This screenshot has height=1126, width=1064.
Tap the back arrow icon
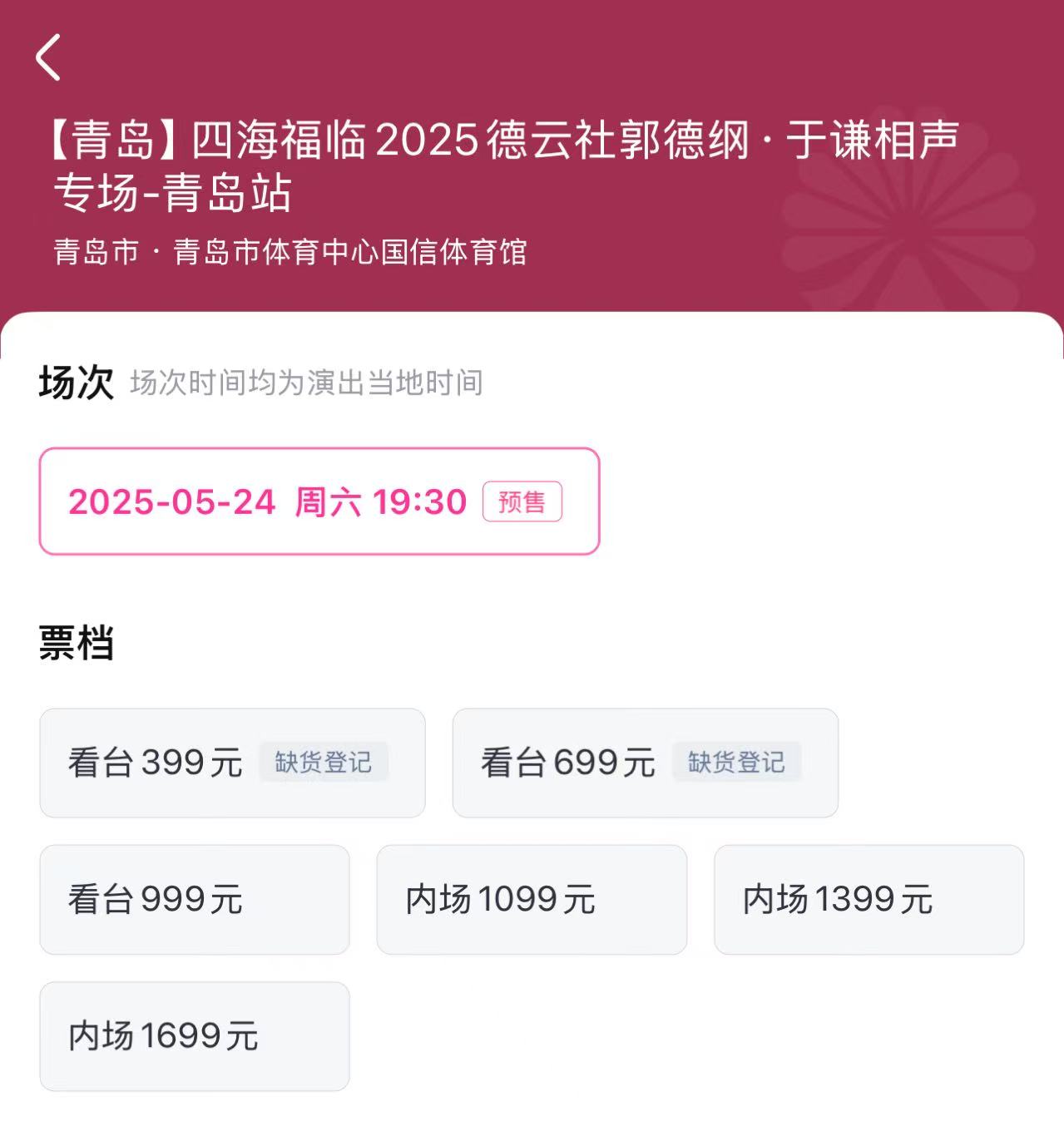click(48, 57)
